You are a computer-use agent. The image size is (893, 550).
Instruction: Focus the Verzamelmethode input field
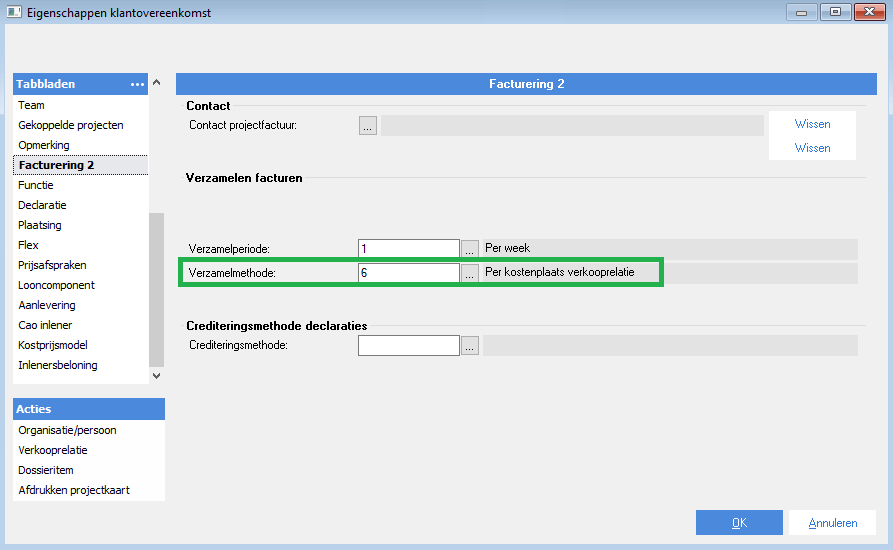click(409, 273)
